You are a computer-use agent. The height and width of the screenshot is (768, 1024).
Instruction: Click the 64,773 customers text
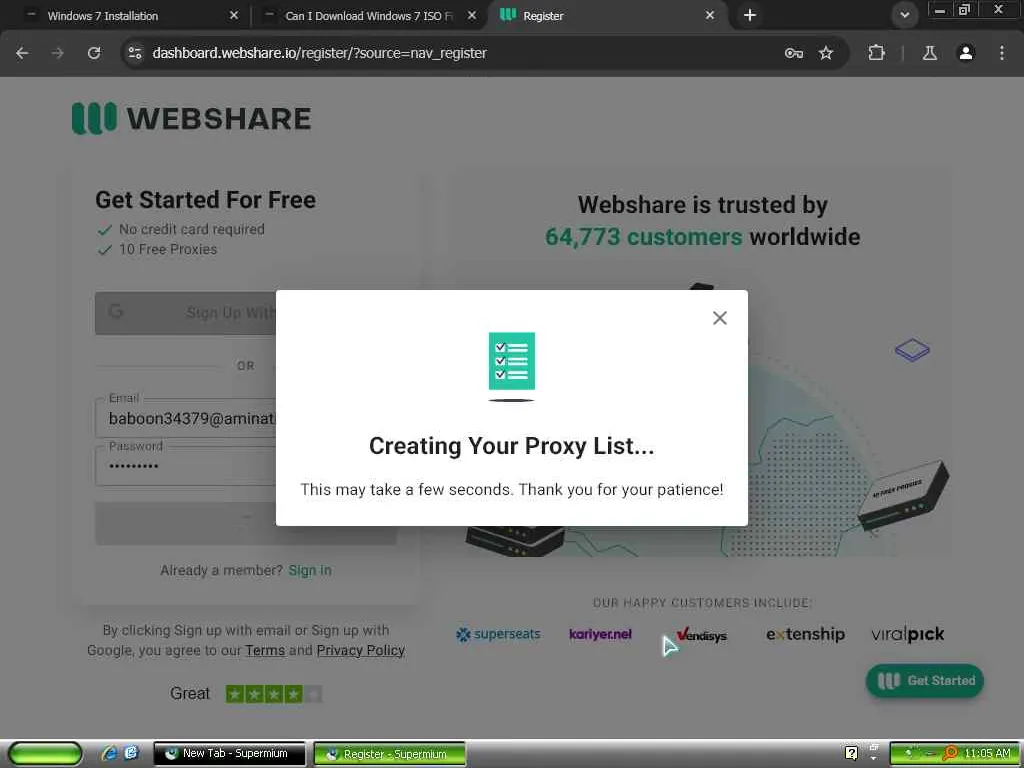coord(643,236)
